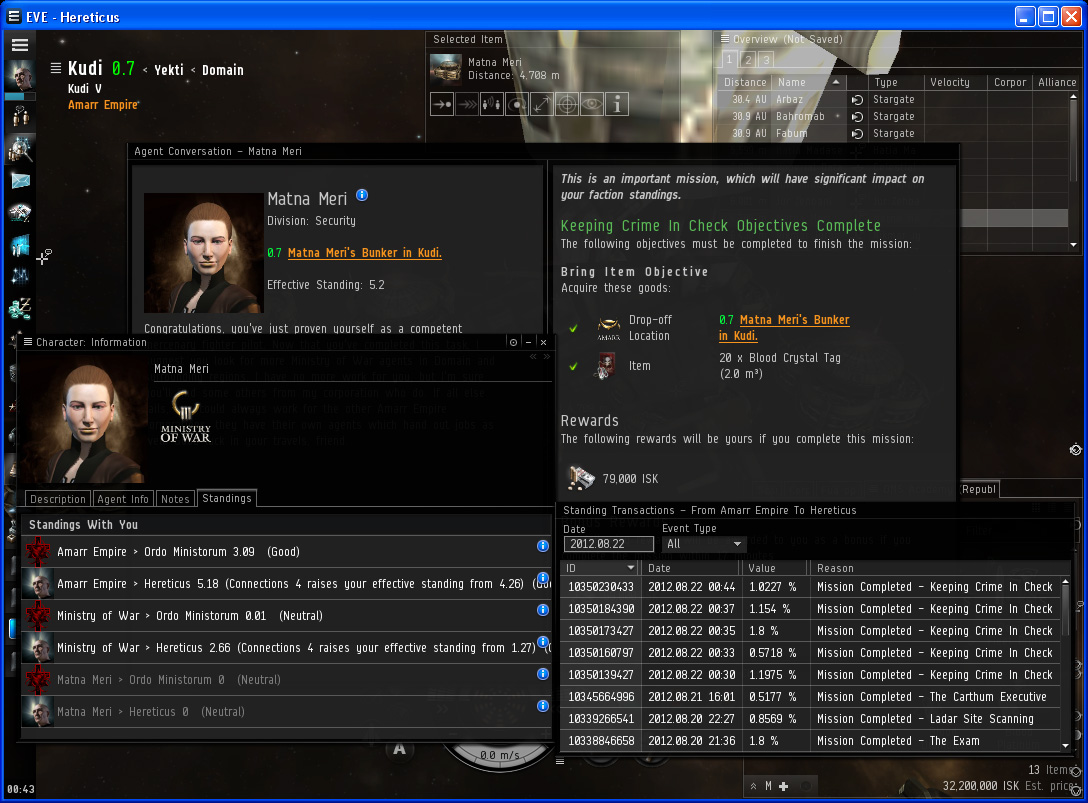Switch to Overview tab 3
This screenshot has width=1088, height=803.
[x=766, y=60]
